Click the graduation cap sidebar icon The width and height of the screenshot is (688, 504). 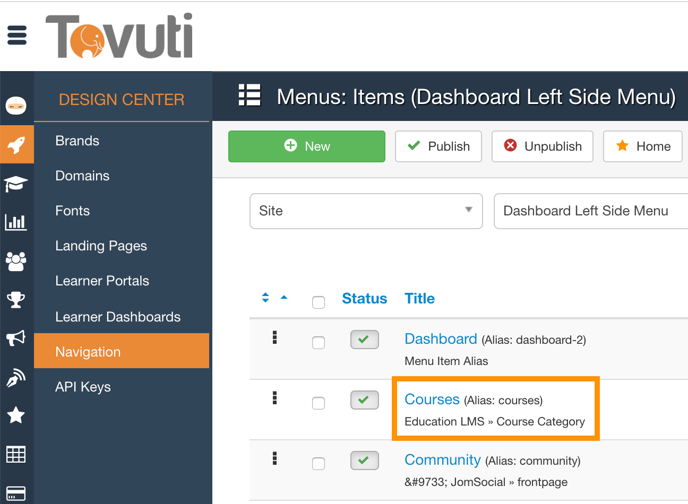[x=16, y=184]
